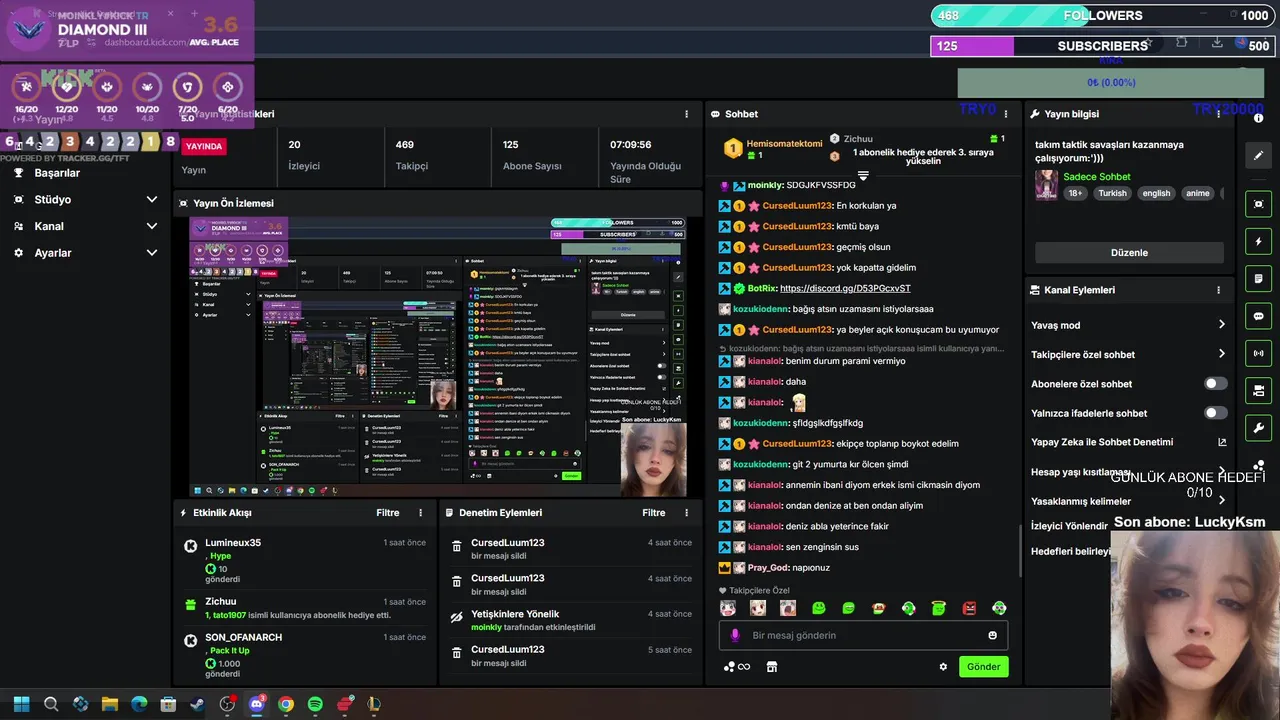The width and height of the screenshot is (1280, 720).
Task: Open Denetim Eylemleri three-dot menu
Action: (686, 512)
